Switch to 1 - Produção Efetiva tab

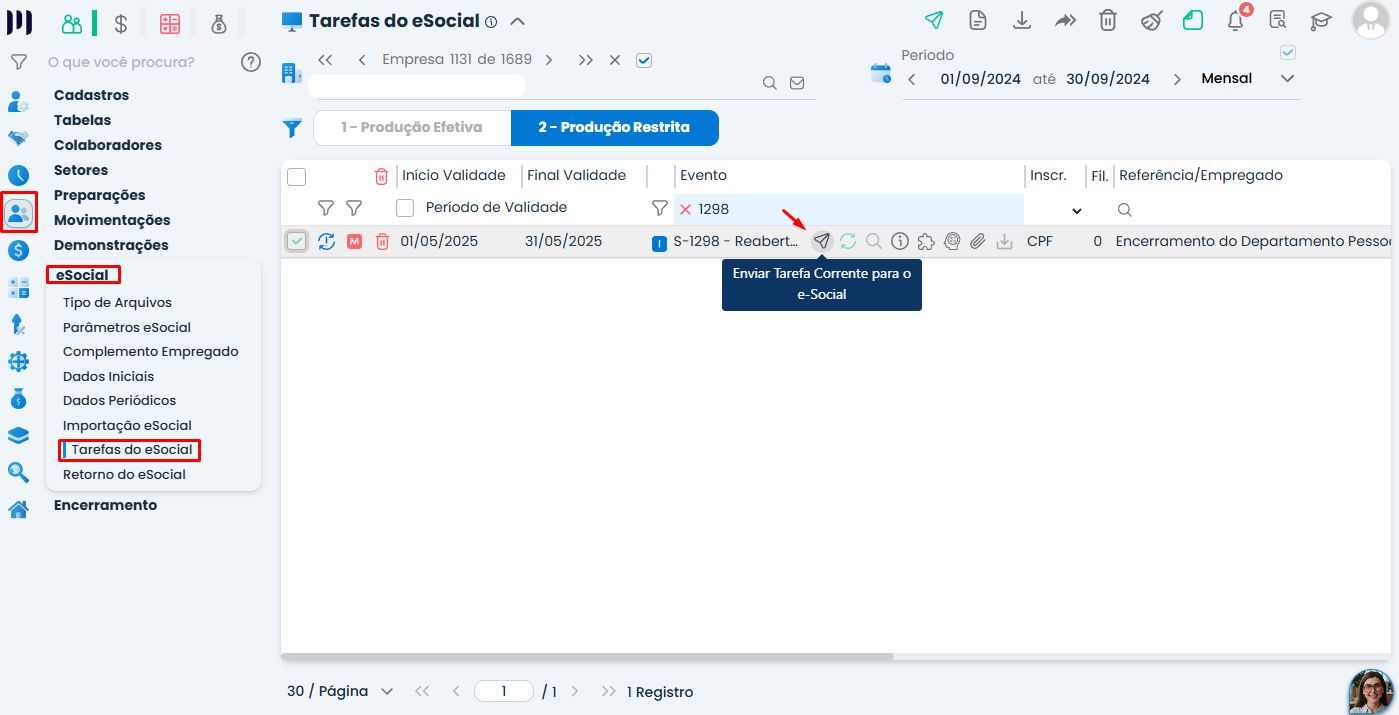[x=412, y=128]
